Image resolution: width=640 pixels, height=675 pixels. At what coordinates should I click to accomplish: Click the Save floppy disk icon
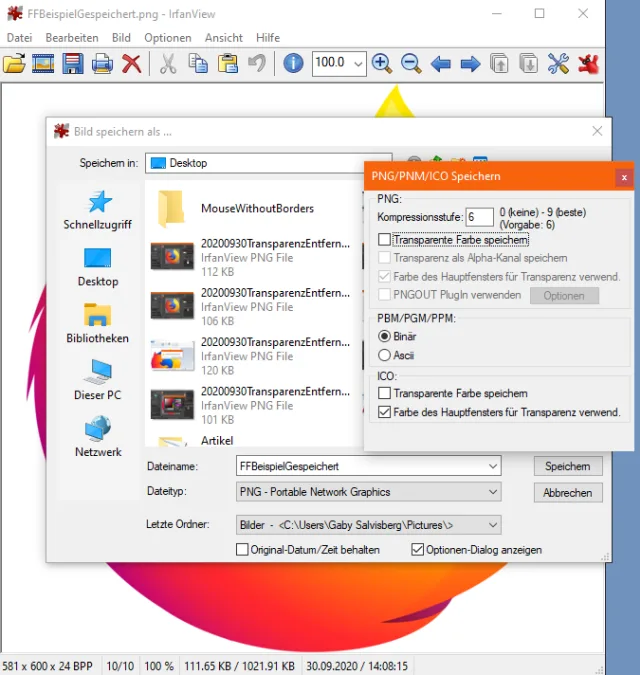[73, 64]
